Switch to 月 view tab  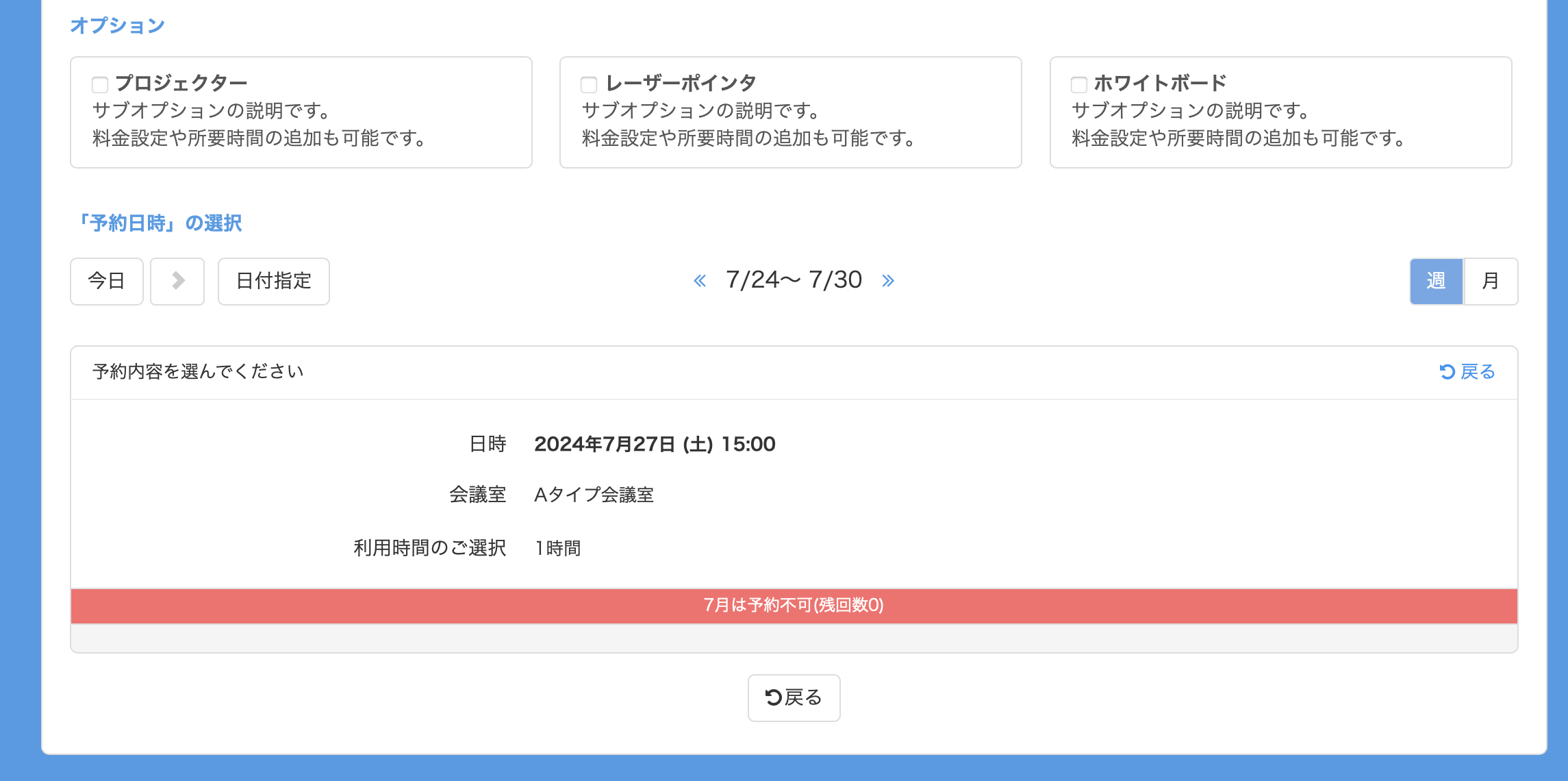point(1491,281)
